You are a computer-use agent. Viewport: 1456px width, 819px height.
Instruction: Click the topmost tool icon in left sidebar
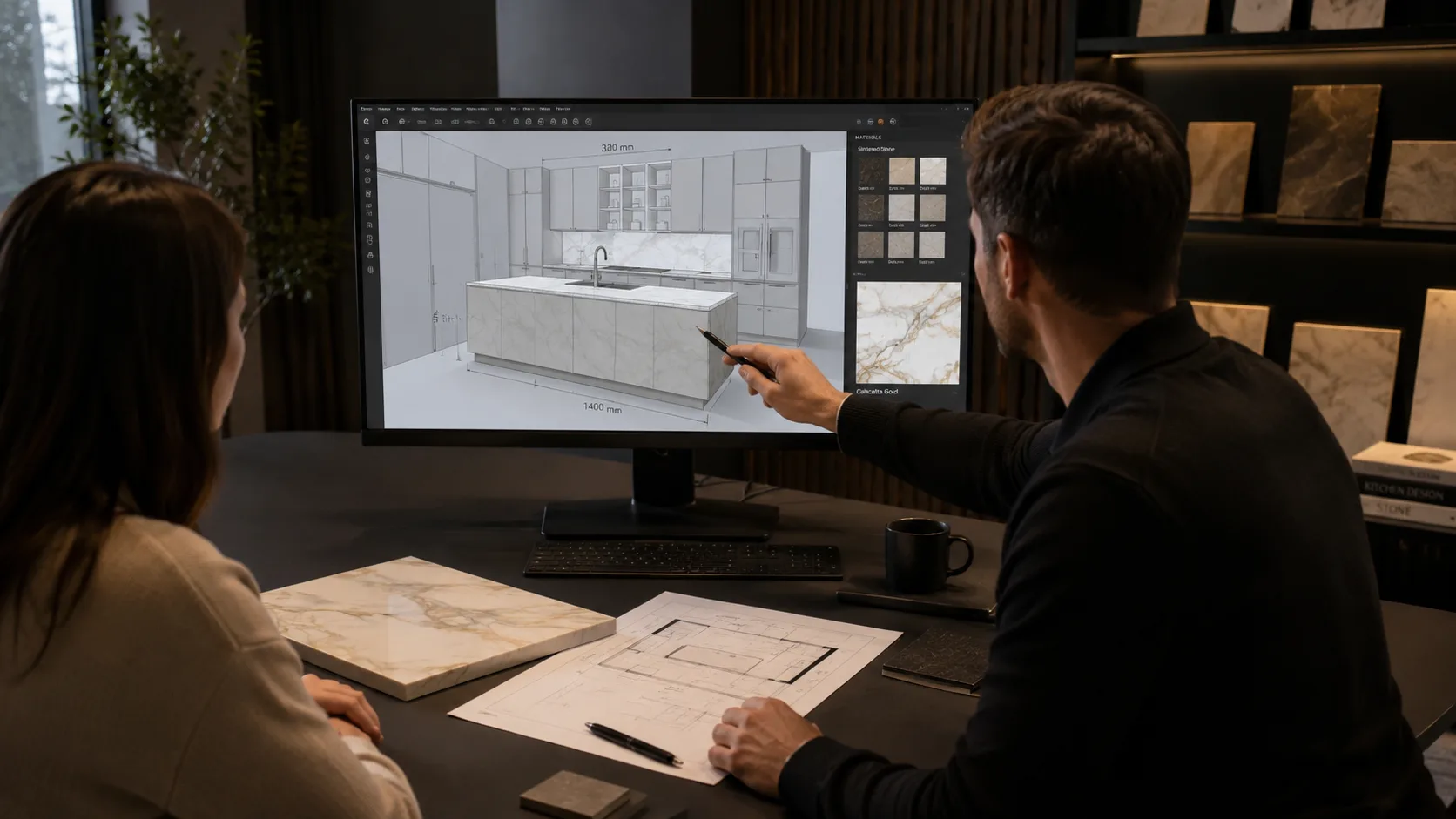[367, 141]
